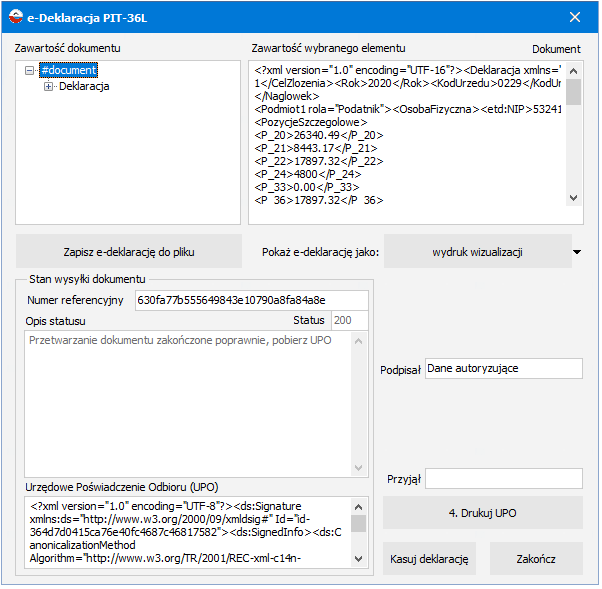This screenshot has width=602, height=589.
Task: Click the wydruk wizualizacji button
Action: (x=478, y=252)
